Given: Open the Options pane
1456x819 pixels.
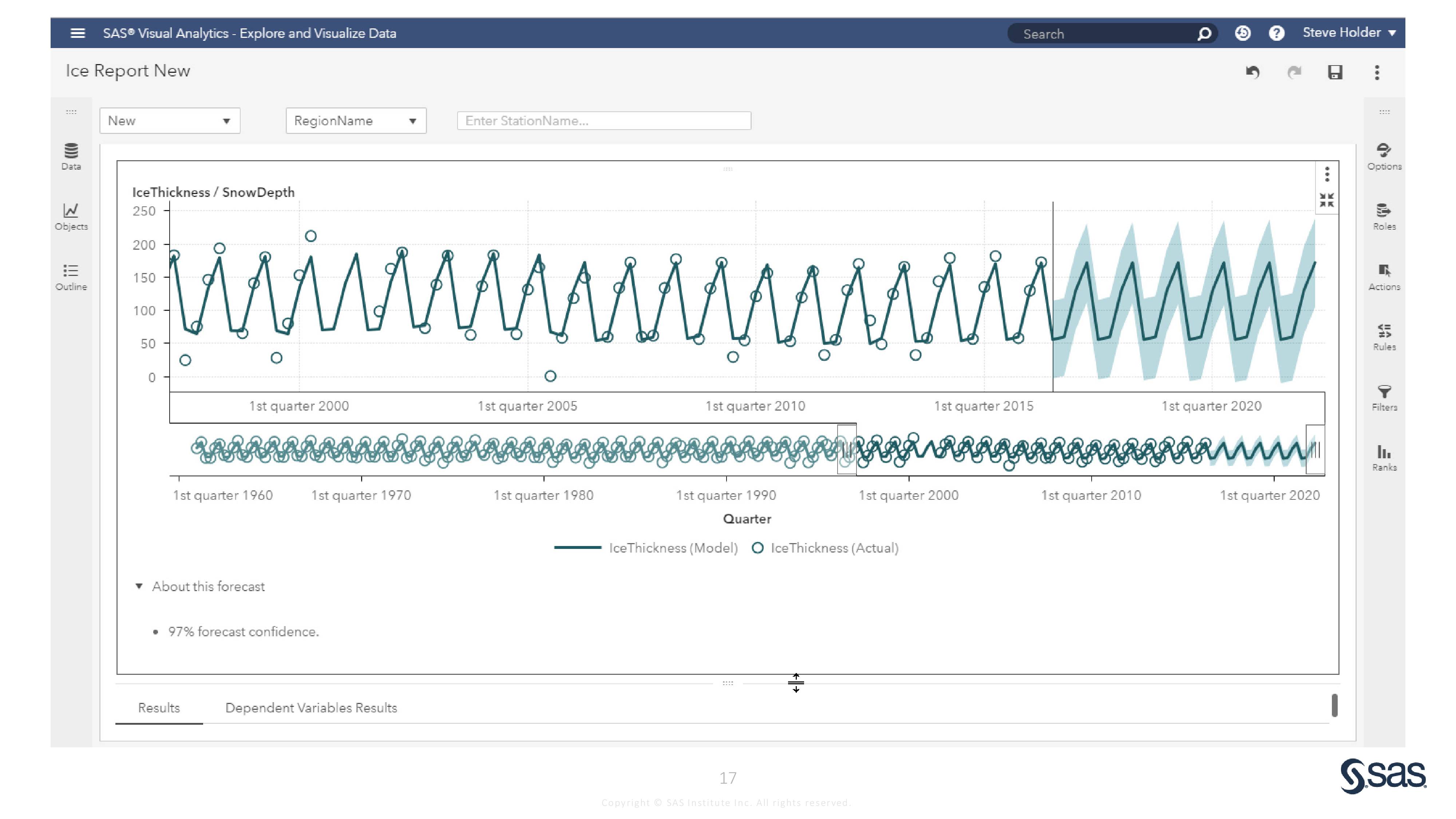Looking at the screenshot, I should click(1384, 157).
